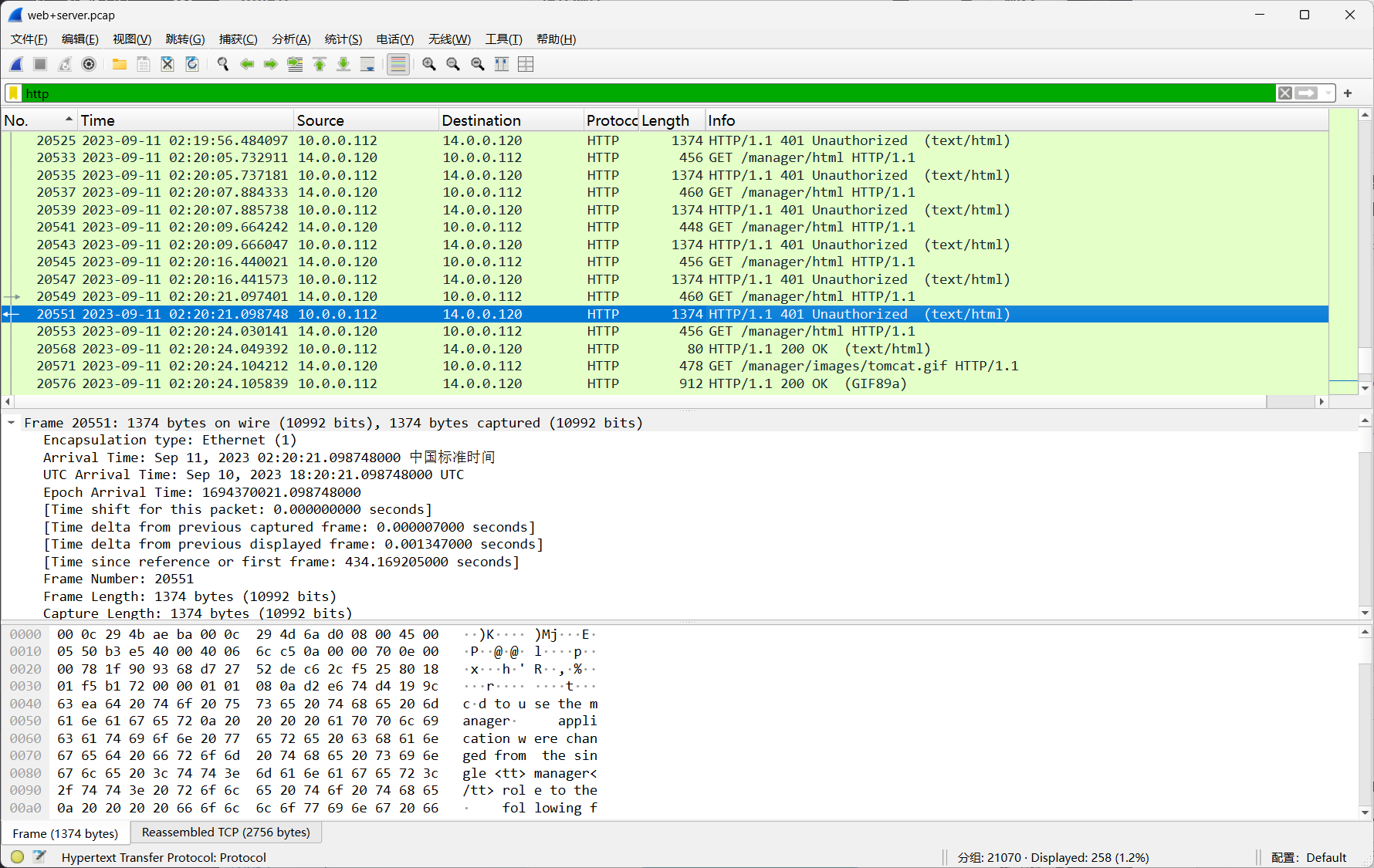Sort packets by Time column header
The image size is (1374, 868).
point(185,120)
